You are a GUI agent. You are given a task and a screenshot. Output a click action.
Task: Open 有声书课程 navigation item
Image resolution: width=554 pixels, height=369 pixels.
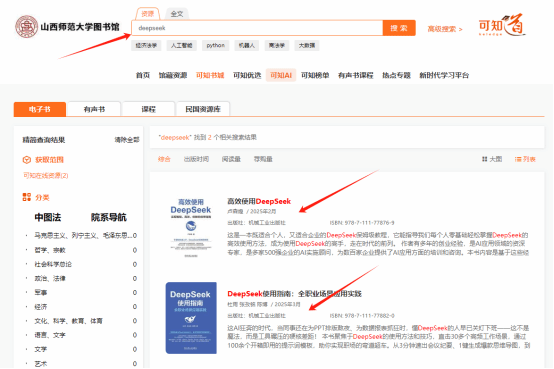(x=355, y=75)
